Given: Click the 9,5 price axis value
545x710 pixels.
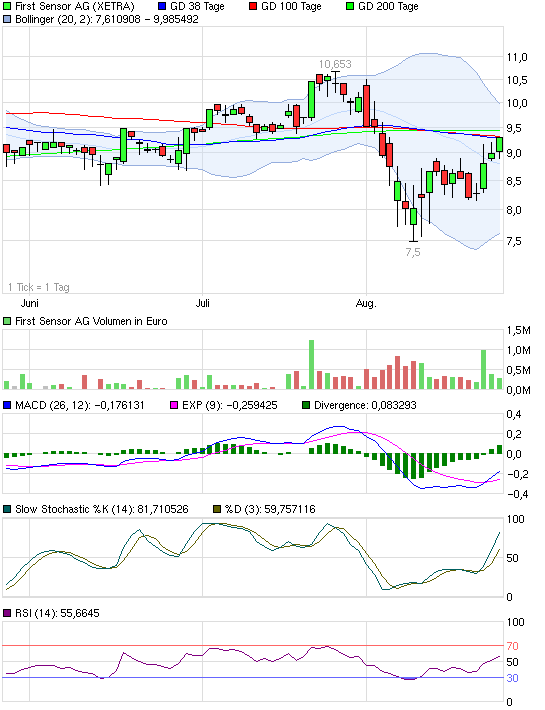Looking at the screenshot, I should click(x=515, y=129).
